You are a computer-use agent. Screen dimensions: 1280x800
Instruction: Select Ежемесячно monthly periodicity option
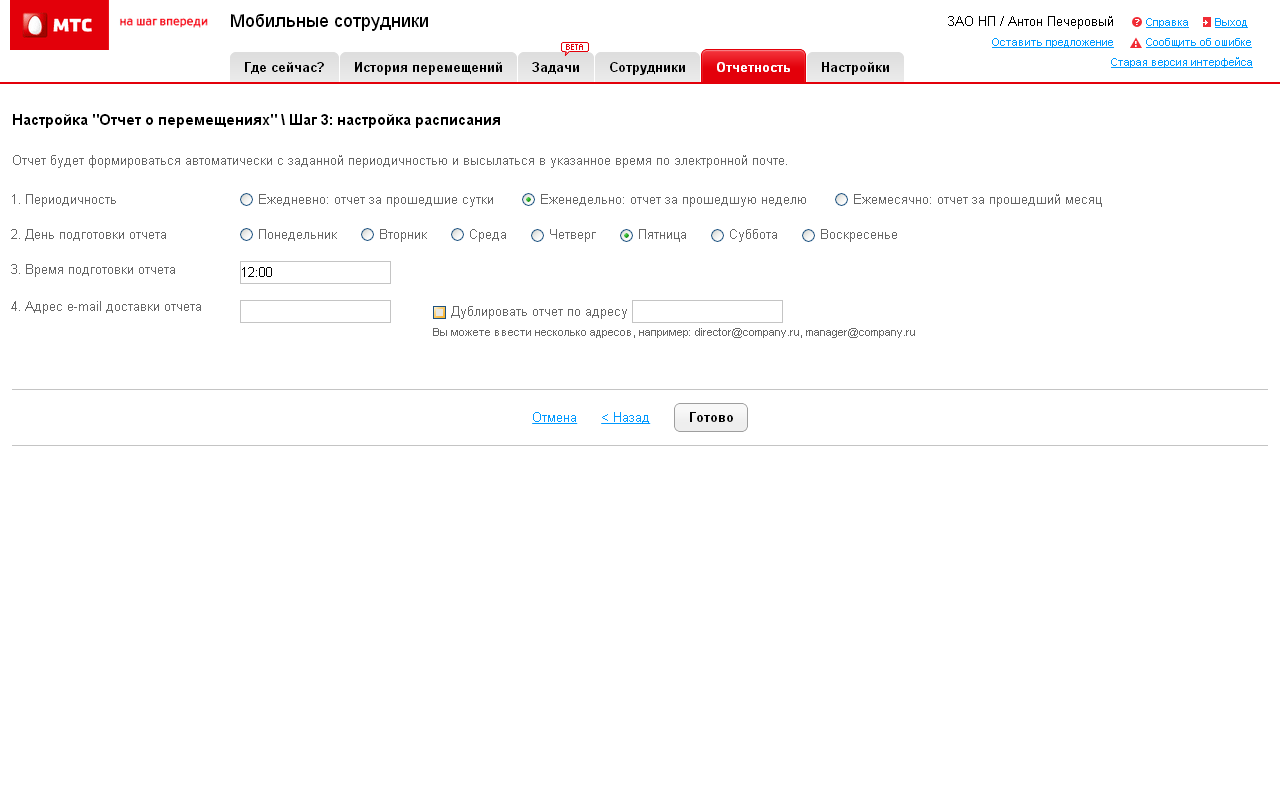842,200
